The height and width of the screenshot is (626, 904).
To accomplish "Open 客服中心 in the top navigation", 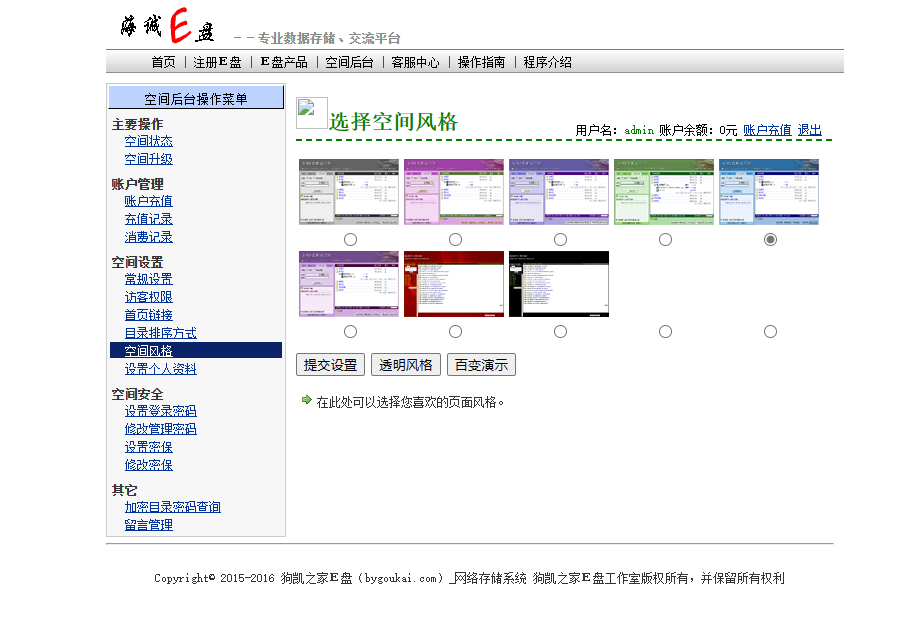I will (415, 62).
